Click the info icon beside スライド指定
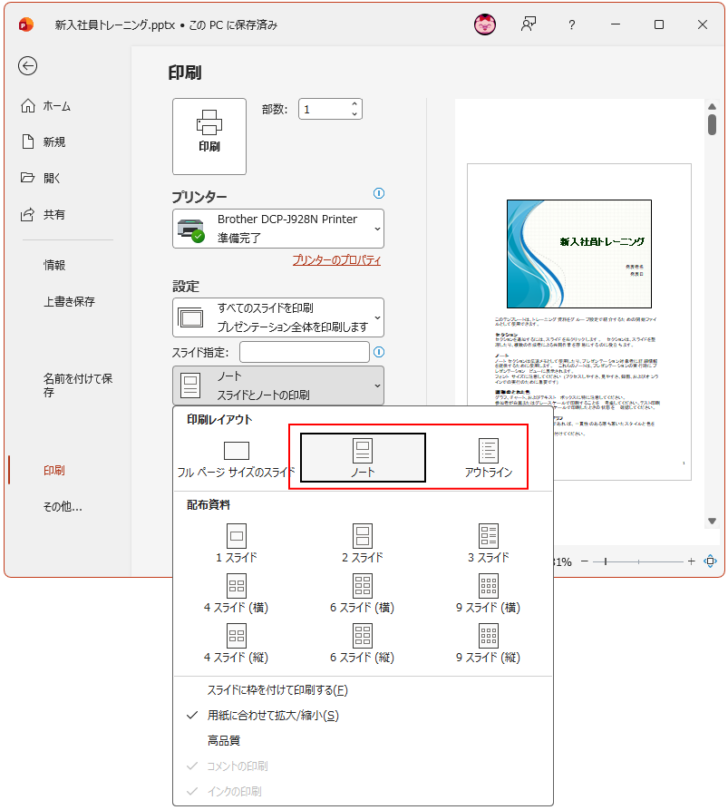728x810 pixels. (x=379, y=352)
